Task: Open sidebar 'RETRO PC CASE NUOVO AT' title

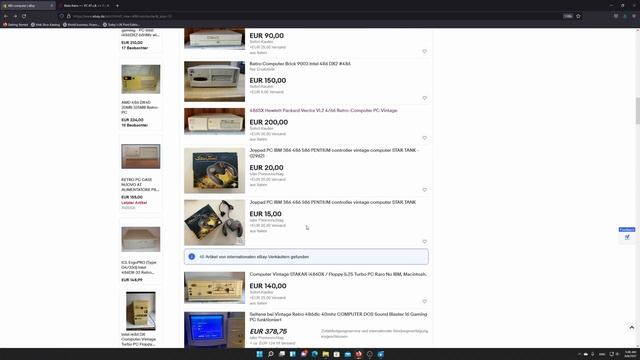Action: click(x=140, y=184)
